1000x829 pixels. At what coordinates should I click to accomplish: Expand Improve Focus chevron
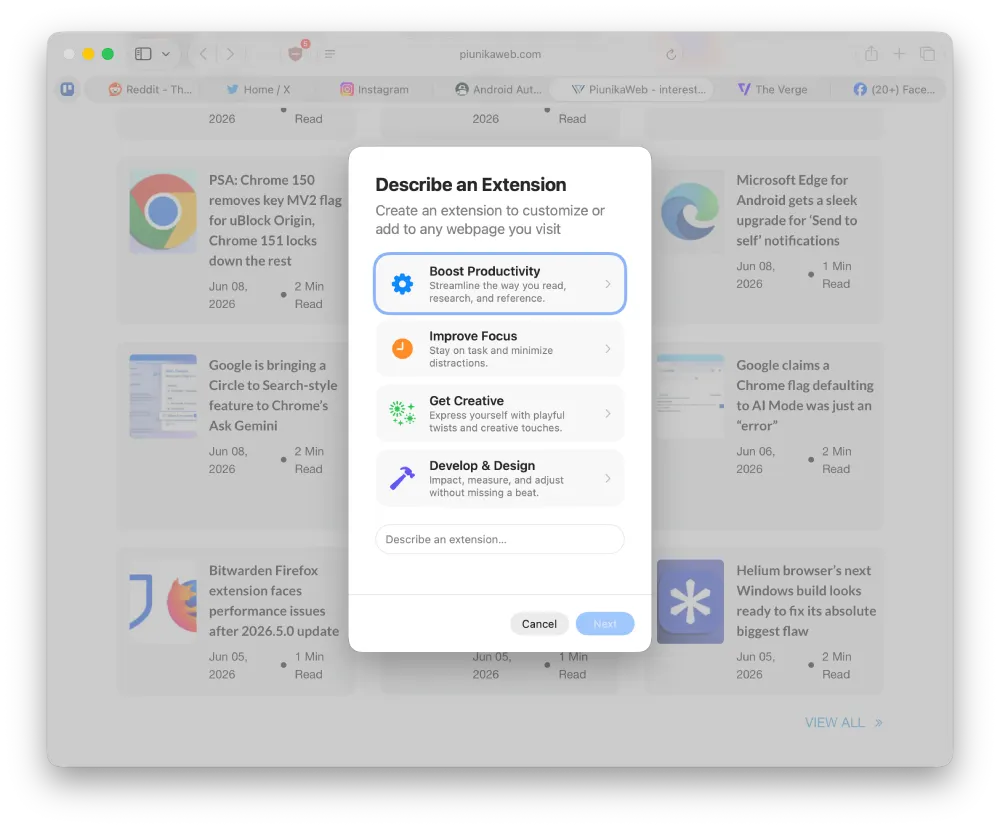[608, 349]
